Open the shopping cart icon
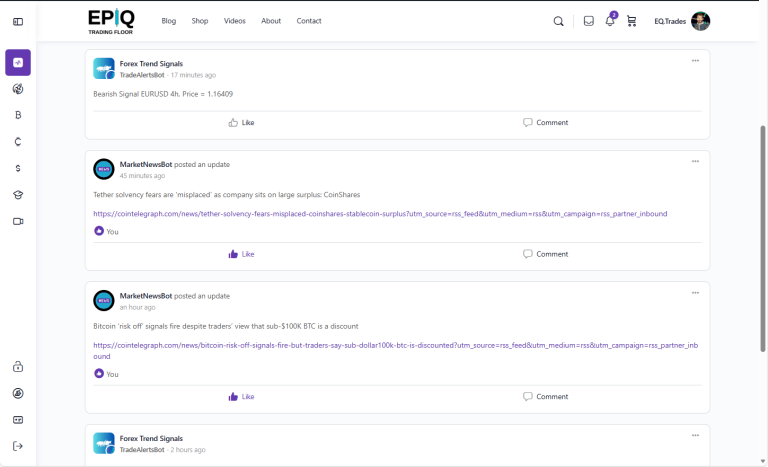 (631, 21)
